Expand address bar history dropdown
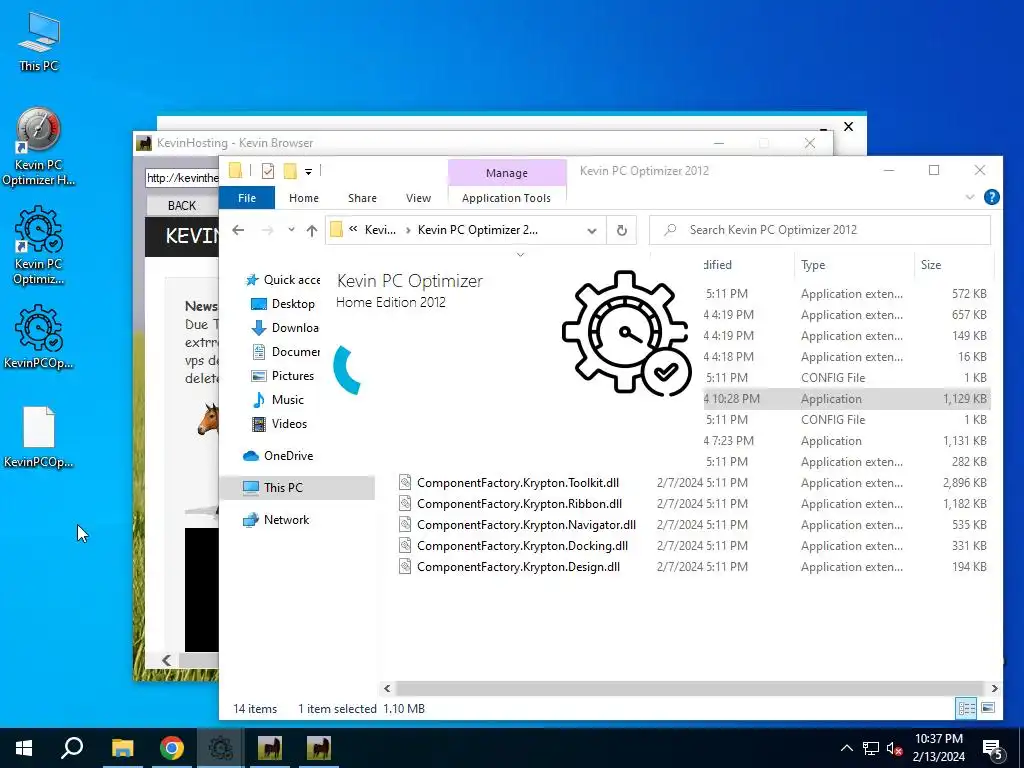This screenshot has height=768, width=1024. 592,231
